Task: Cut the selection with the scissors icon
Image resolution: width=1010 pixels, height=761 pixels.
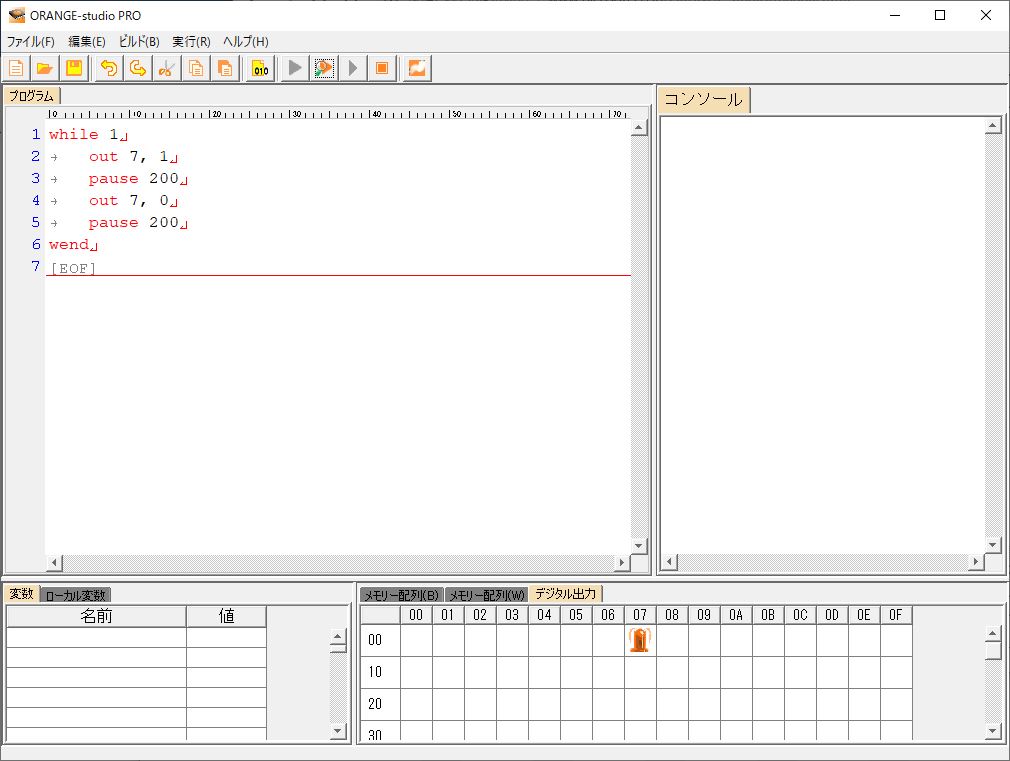Action: 166,68
